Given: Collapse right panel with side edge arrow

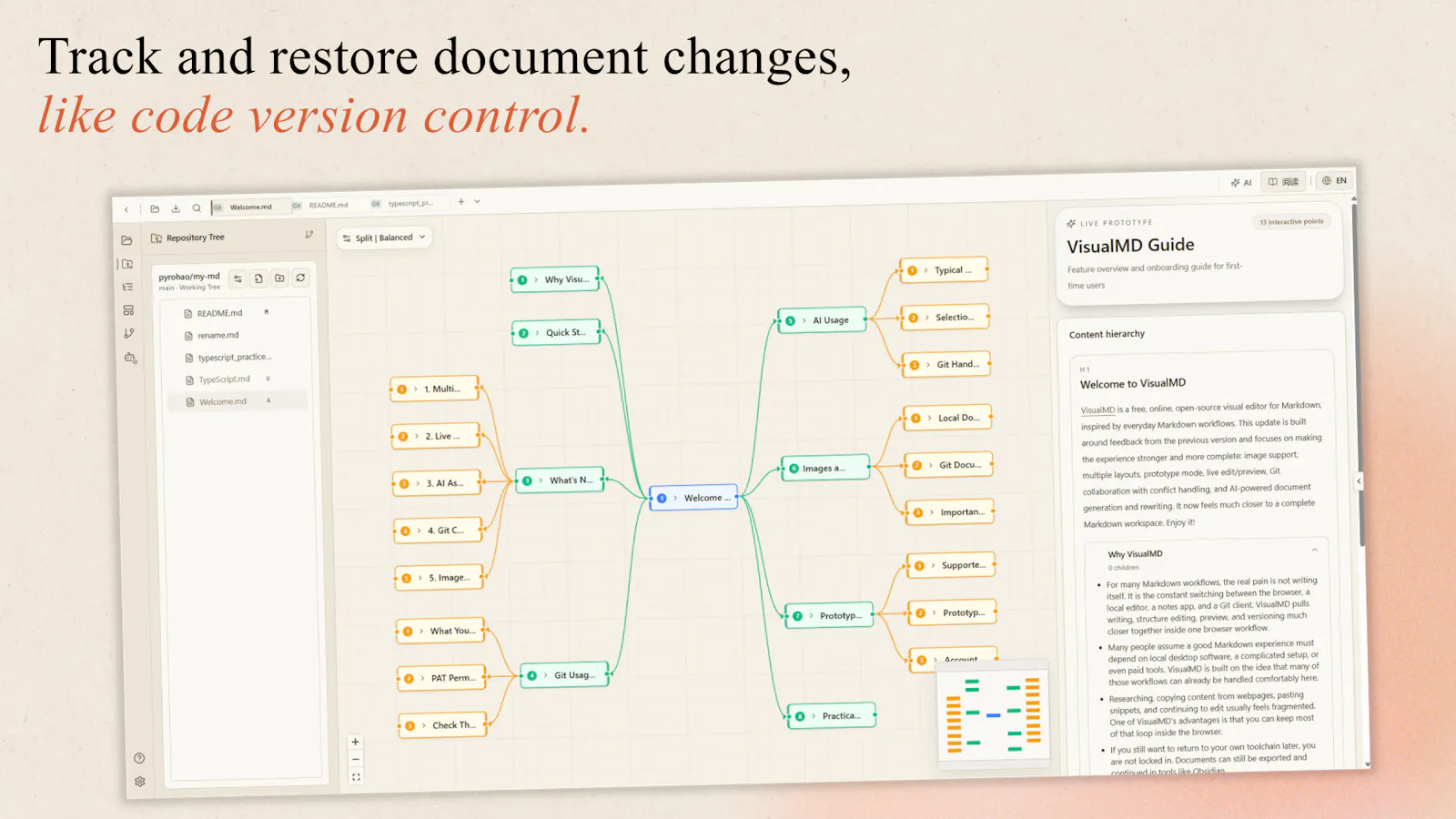Looking at the screenshot, I should (1360, 480).
